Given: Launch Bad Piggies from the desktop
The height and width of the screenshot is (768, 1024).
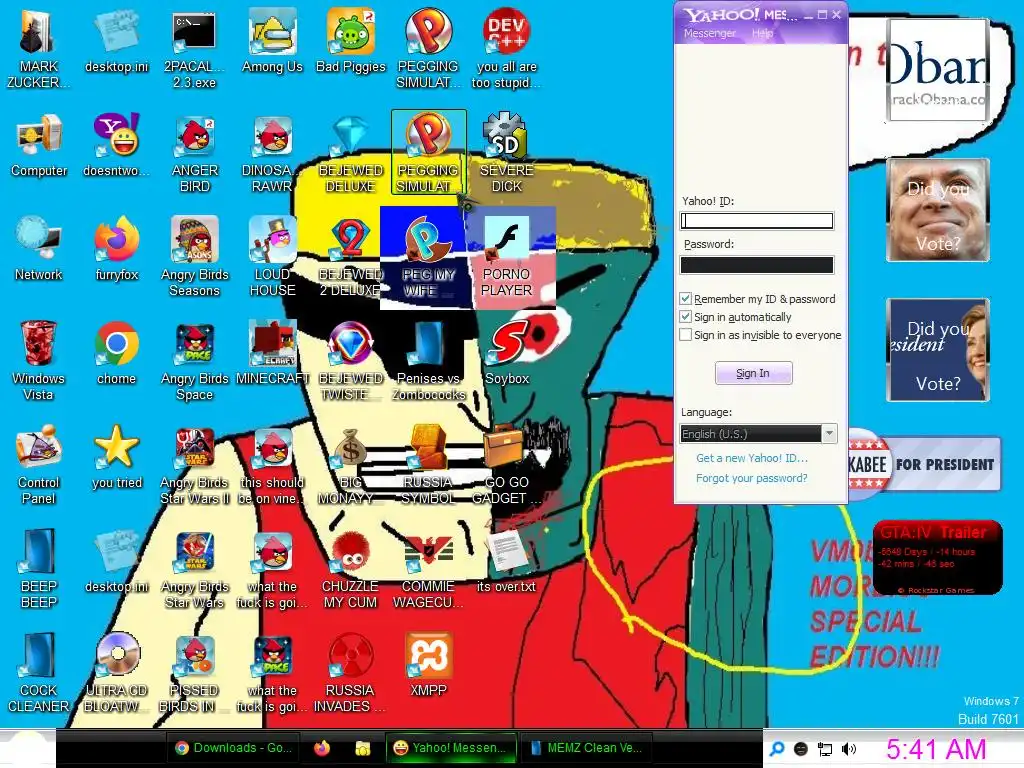Looking at the screenshot, I should click(x=351, y=42).
